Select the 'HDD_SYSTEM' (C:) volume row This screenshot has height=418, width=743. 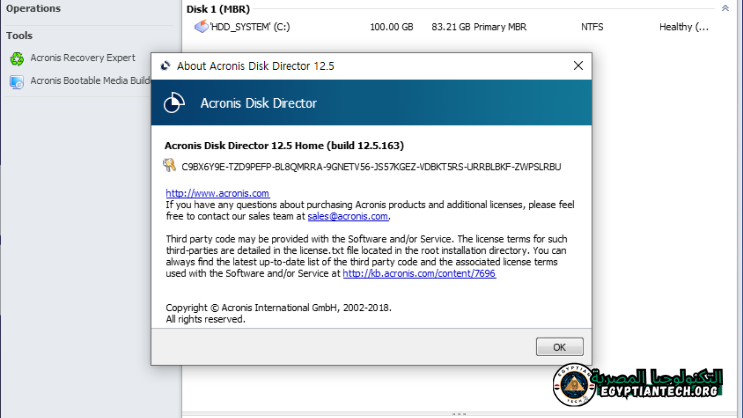(452, 27)
